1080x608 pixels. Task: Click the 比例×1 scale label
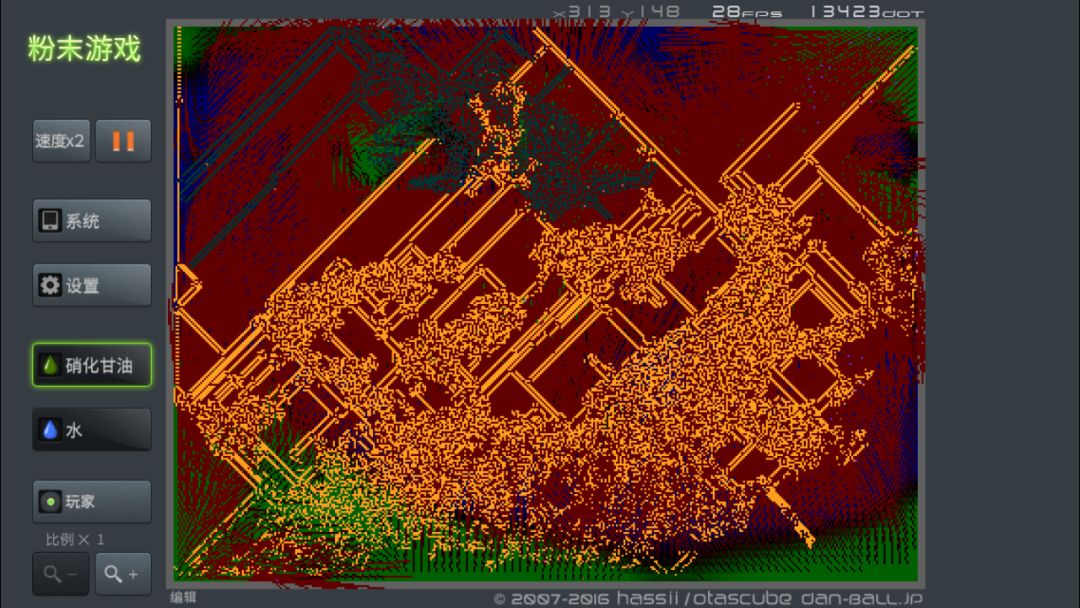(x=74, y=539)
